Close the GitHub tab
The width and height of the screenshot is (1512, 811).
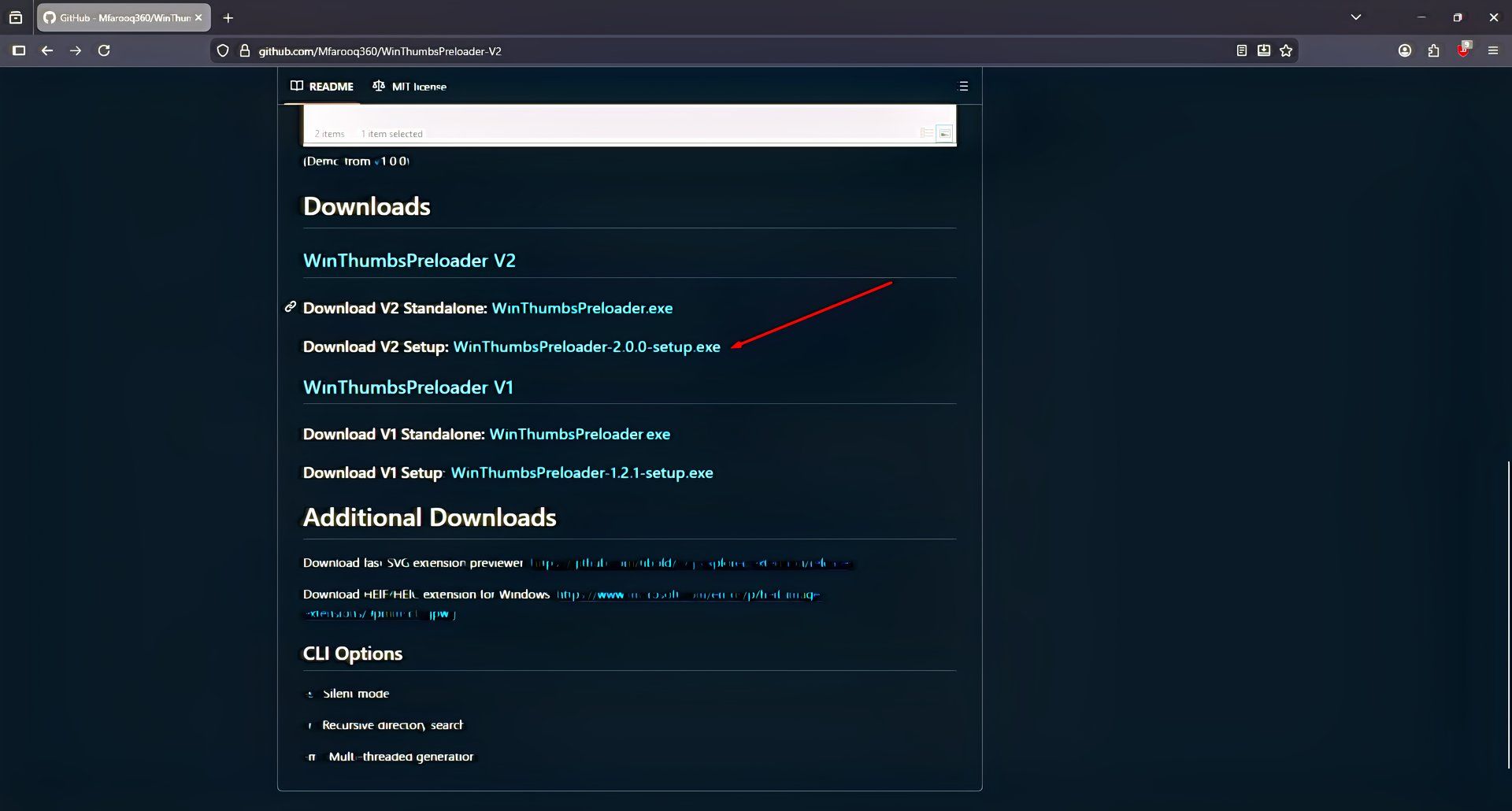click(x=198, y=17)
